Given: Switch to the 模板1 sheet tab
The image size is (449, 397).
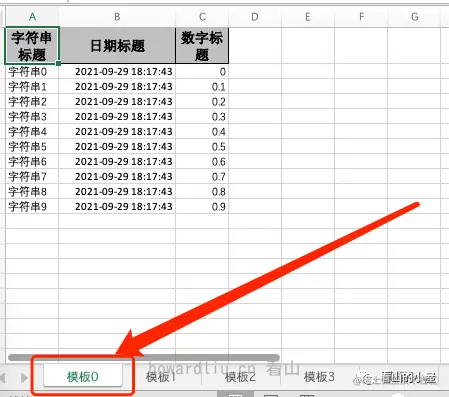Looking at the screenshot, I should pos(162,376).
